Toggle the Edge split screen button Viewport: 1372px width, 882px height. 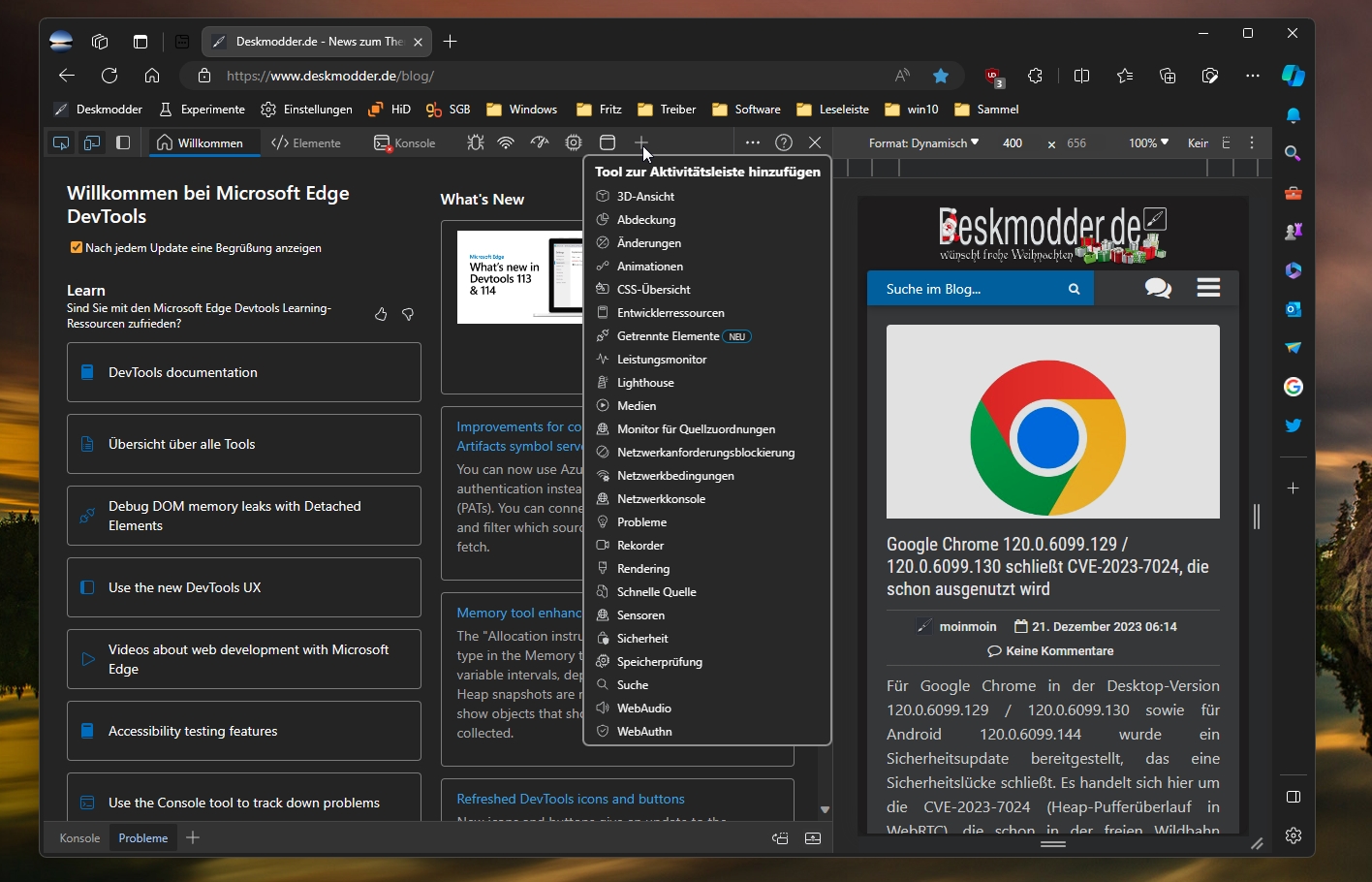tap(1082, 76)
